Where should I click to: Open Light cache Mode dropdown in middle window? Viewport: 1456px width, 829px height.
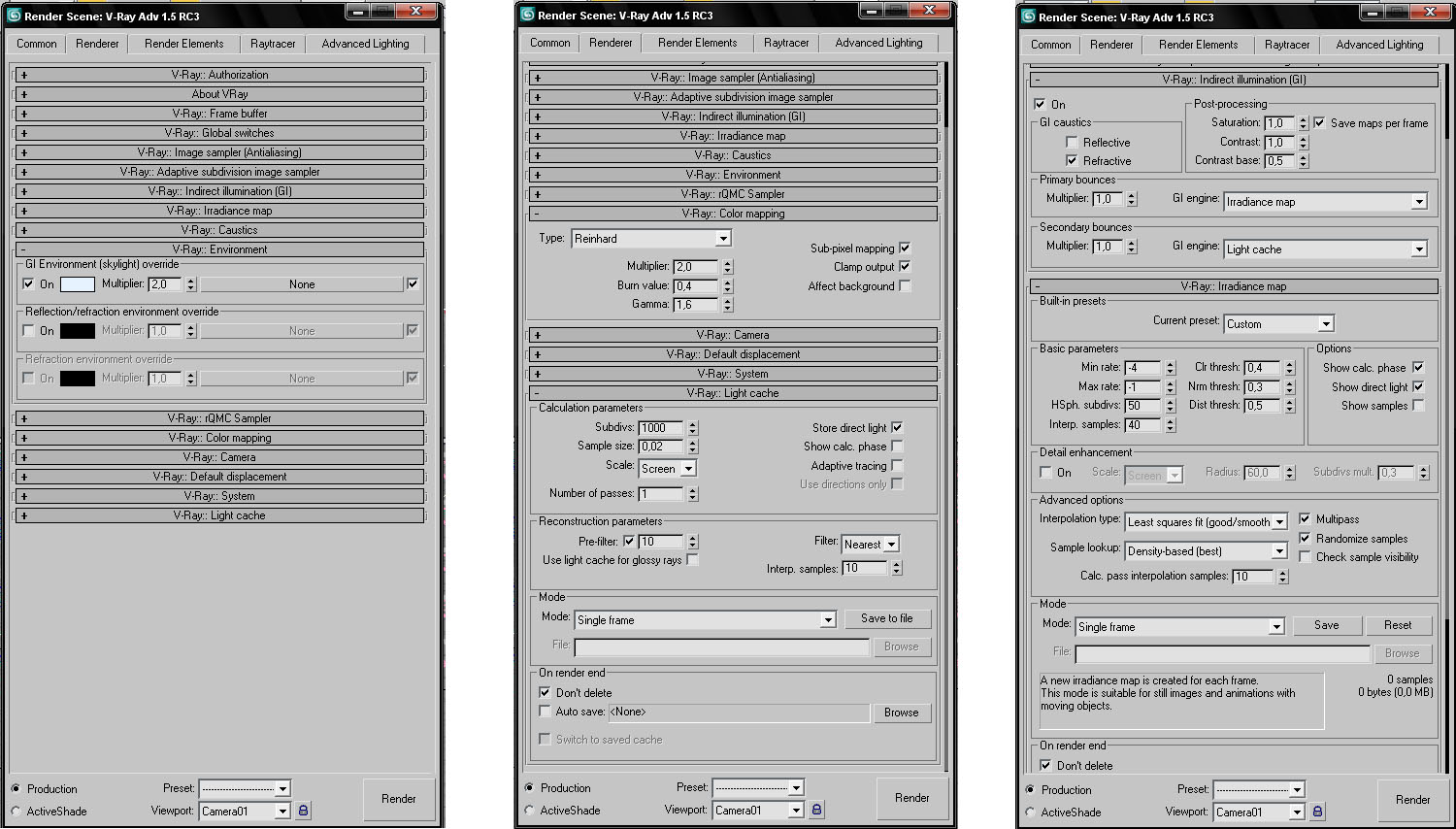click(x=705, y=620)
